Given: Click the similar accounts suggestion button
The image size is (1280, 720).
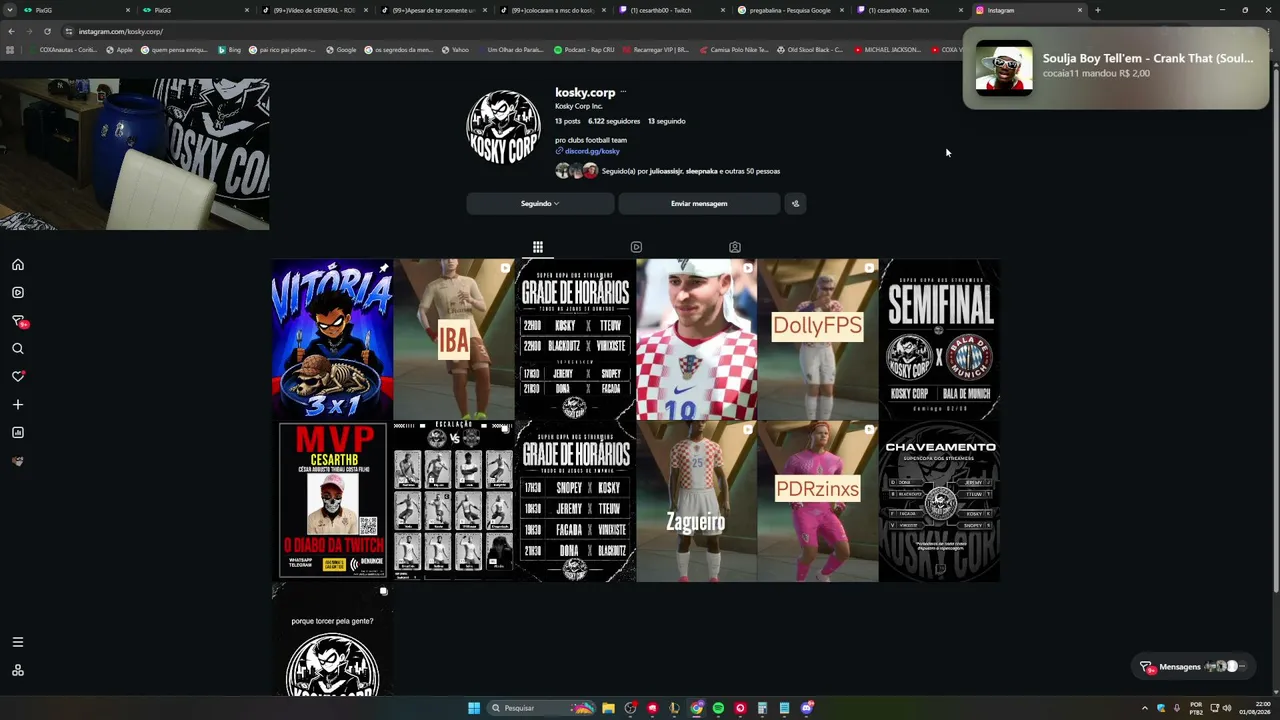Looking at the screenshot, I should pos(795,204).
